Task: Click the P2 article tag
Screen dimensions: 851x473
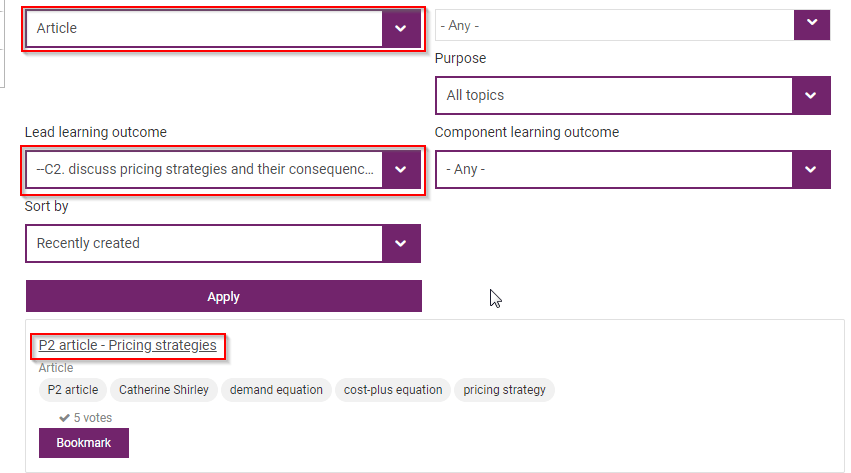Action: tap(73, 390)
